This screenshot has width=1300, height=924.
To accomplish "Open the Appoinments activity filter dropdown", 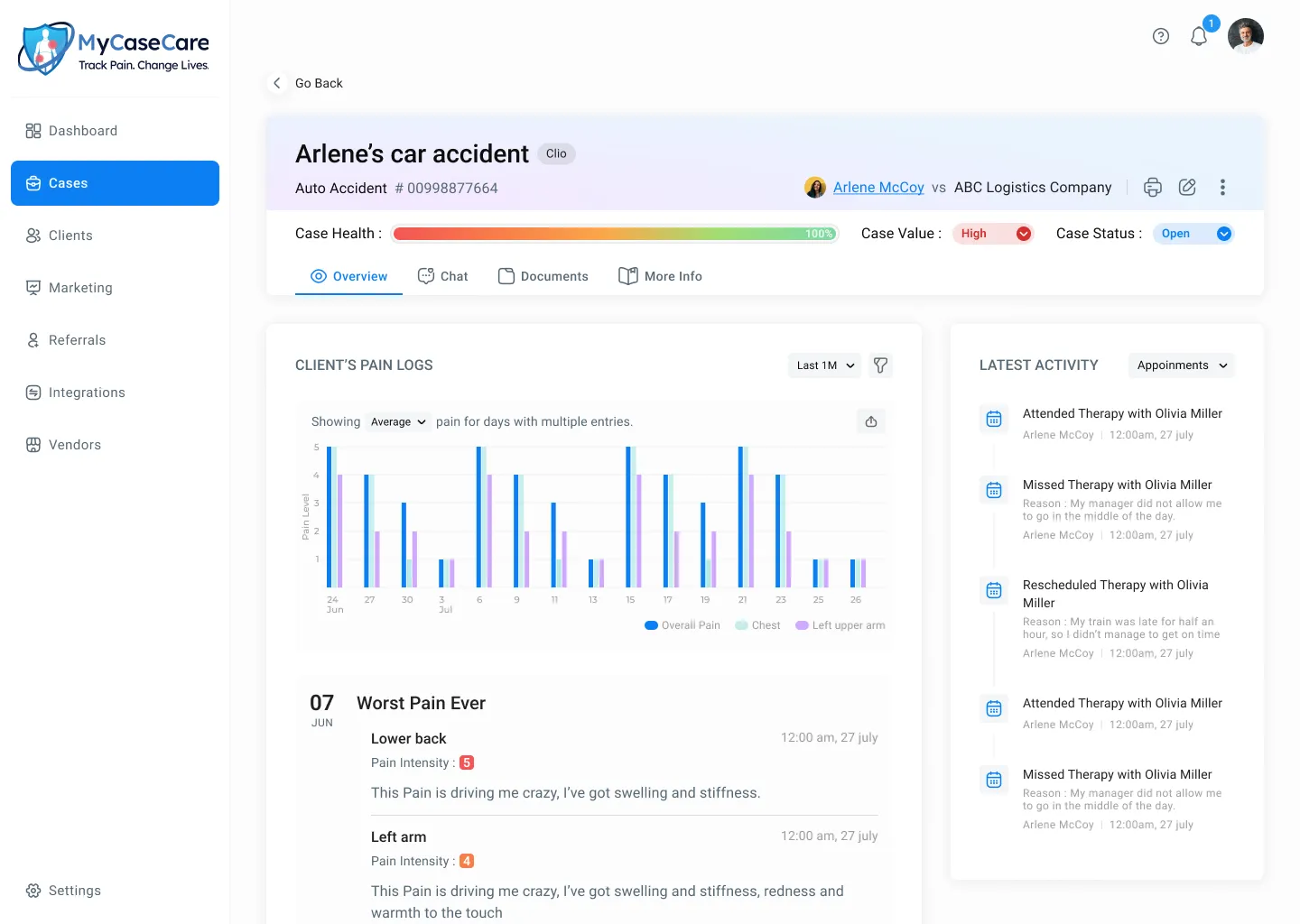I will (1182, 365).
